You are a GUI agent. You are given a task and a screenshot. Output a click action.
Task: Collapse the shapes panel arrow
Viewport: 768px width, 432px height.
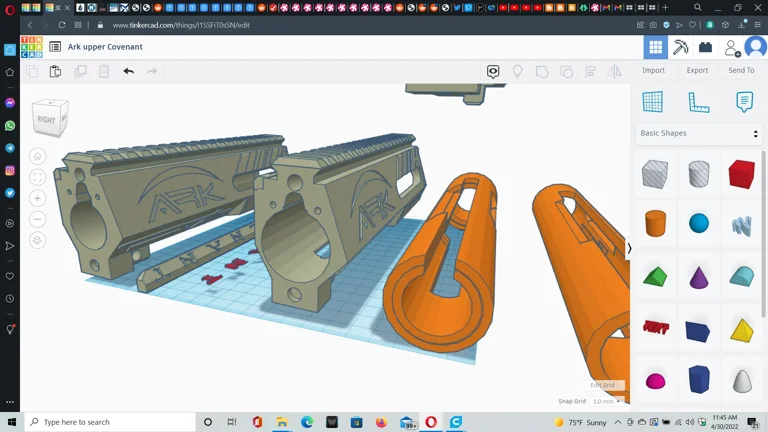point(629,248)
